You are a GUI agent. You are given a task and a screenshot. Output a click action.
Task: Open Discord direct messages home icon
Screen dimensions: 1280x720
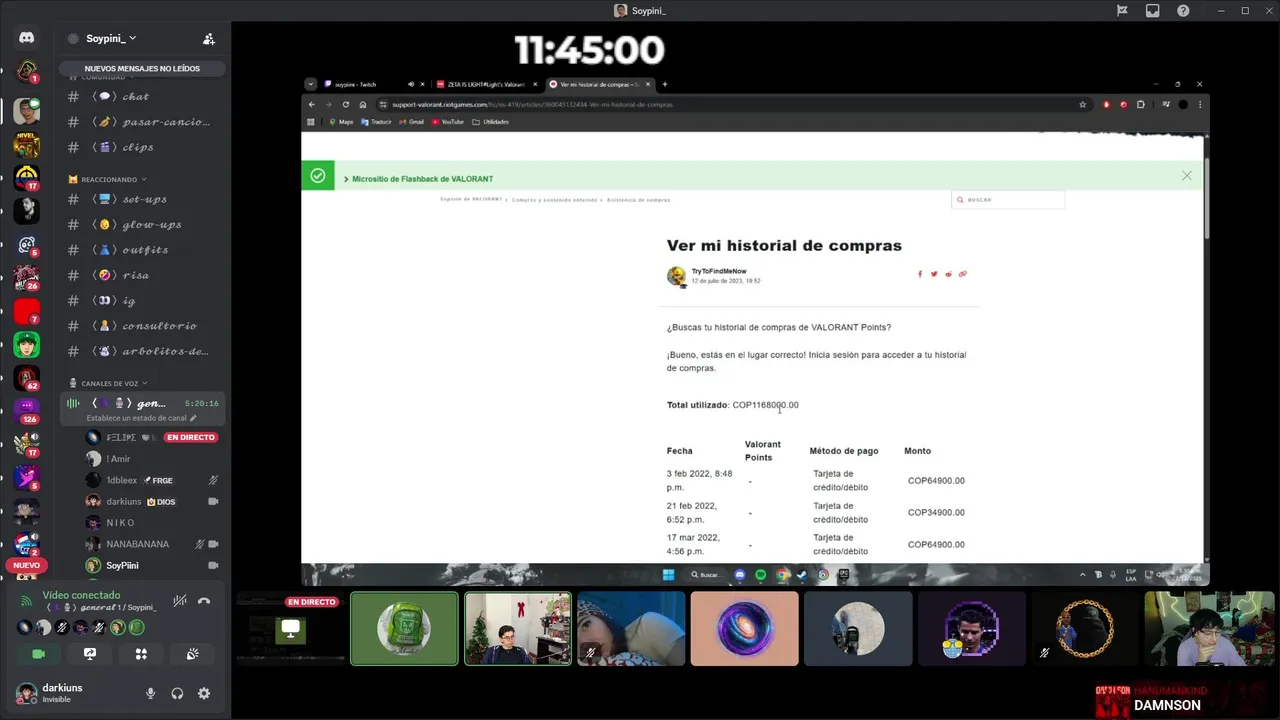(27, 37)
